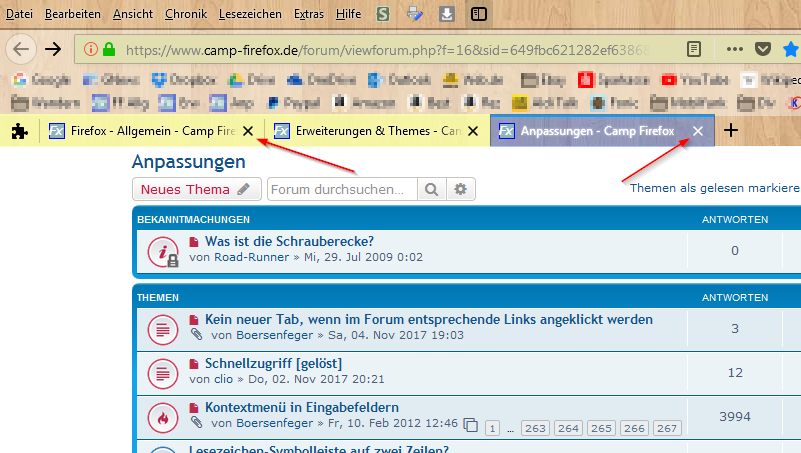Click the green padlock security icon
Screen dimensions: 801x453
pos(109,49)
